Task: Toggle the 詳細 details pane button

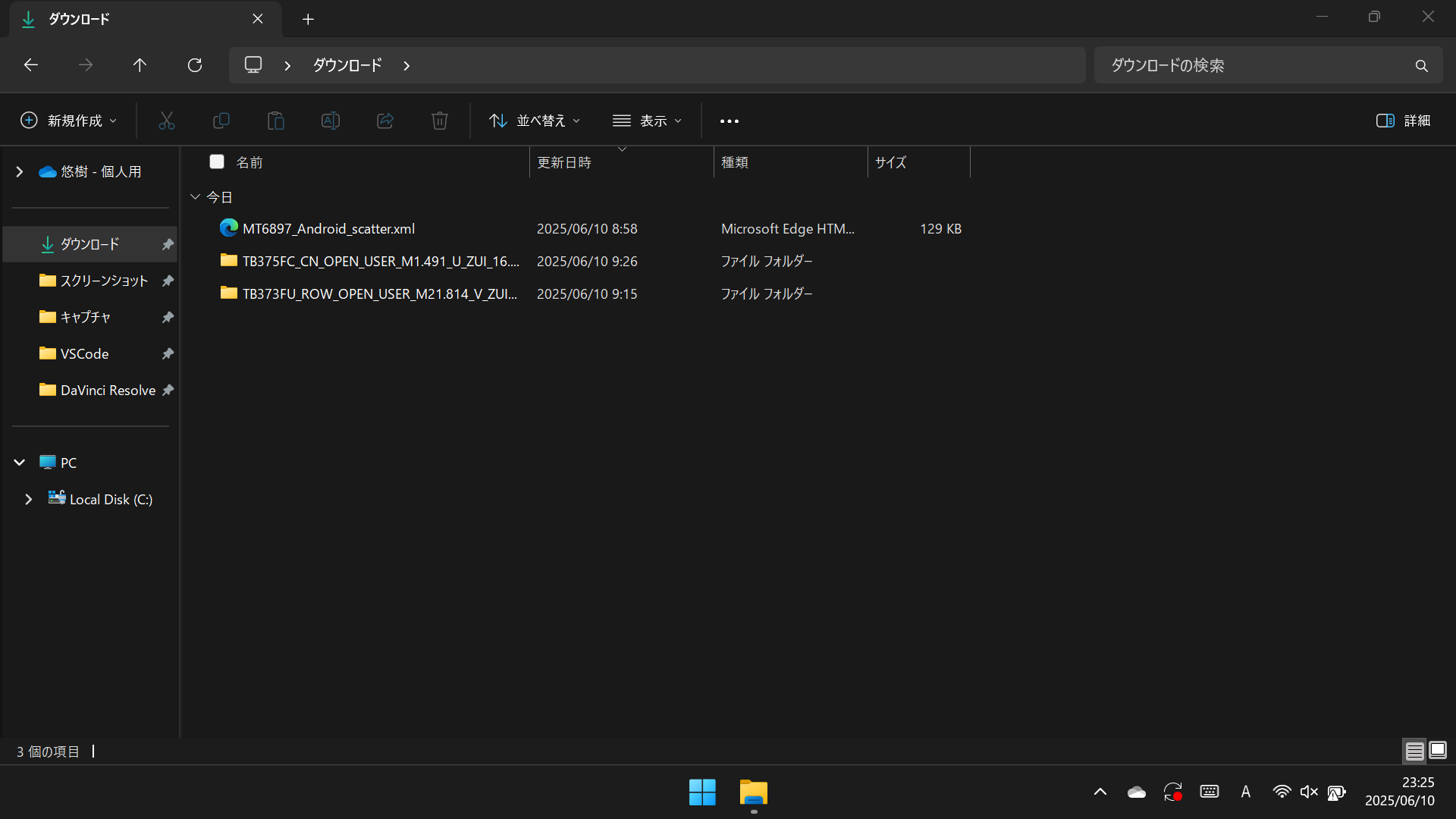Action: point(1403,121)
